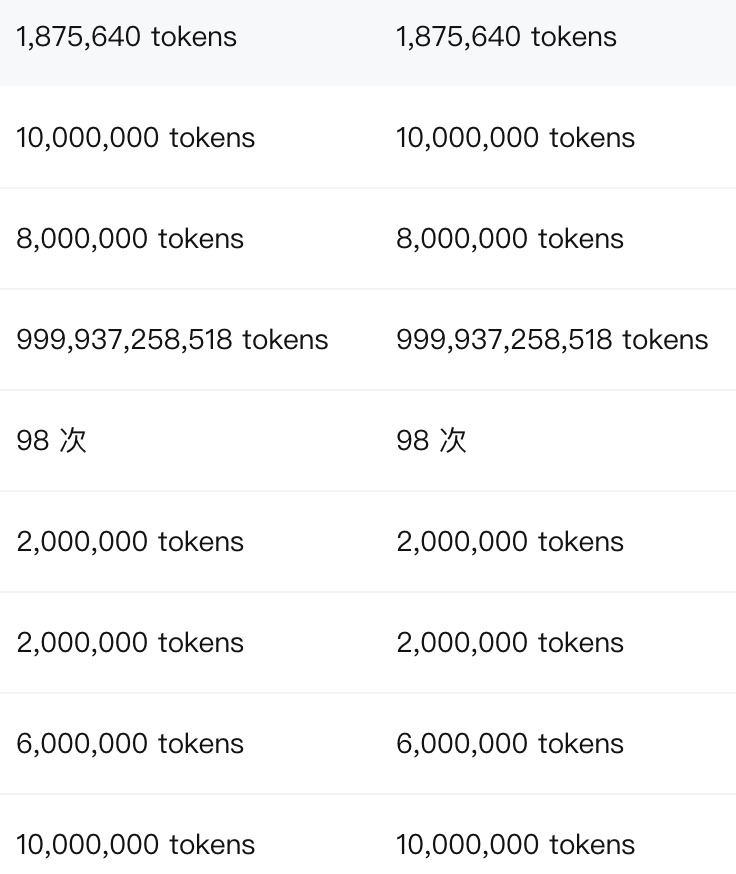Screen dimensions: 736x874
Task: Click the left 6,000,000 tokens cell
Action: (x=130, y=744)
